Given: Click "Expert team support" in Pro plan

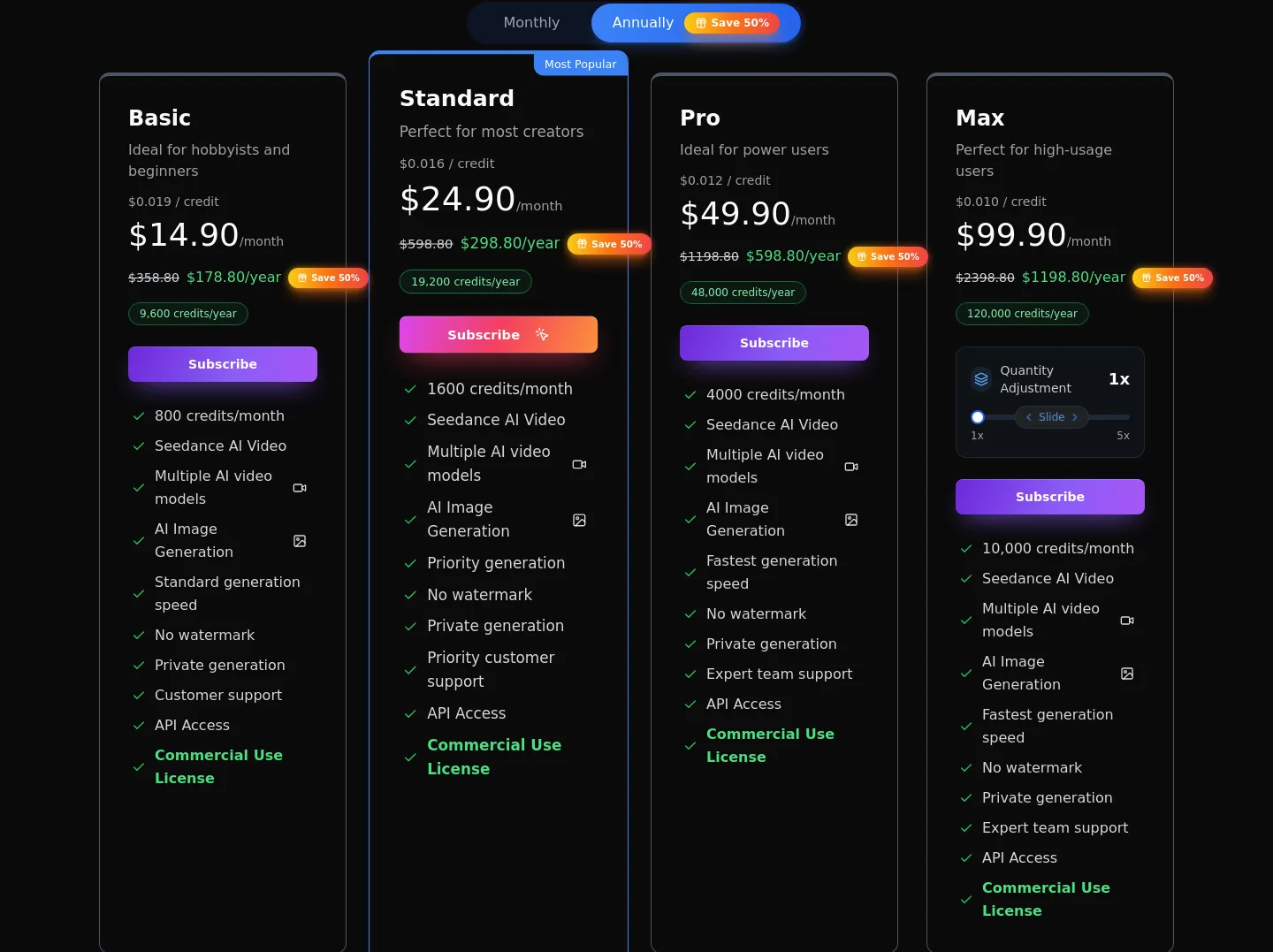Looking at the screenshot, I should click(780, 674).
